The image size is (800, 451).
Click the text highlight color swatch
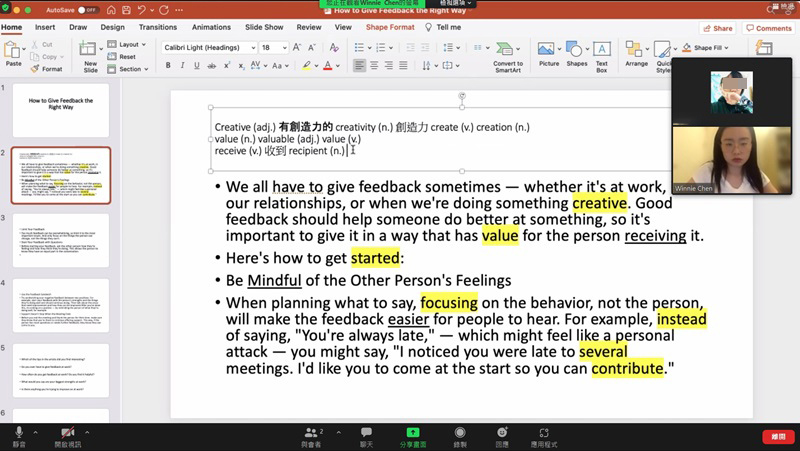coord(306,66)
